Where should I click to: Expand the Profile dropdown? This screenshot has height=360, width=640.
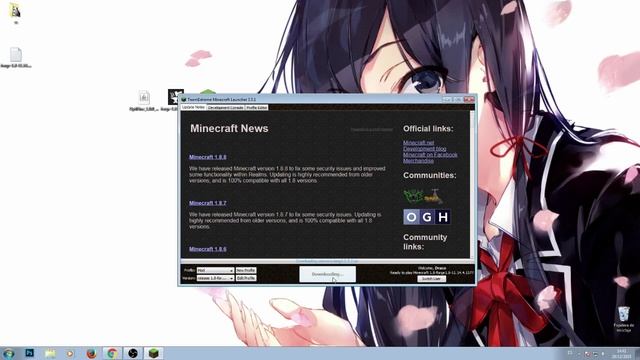216,271
